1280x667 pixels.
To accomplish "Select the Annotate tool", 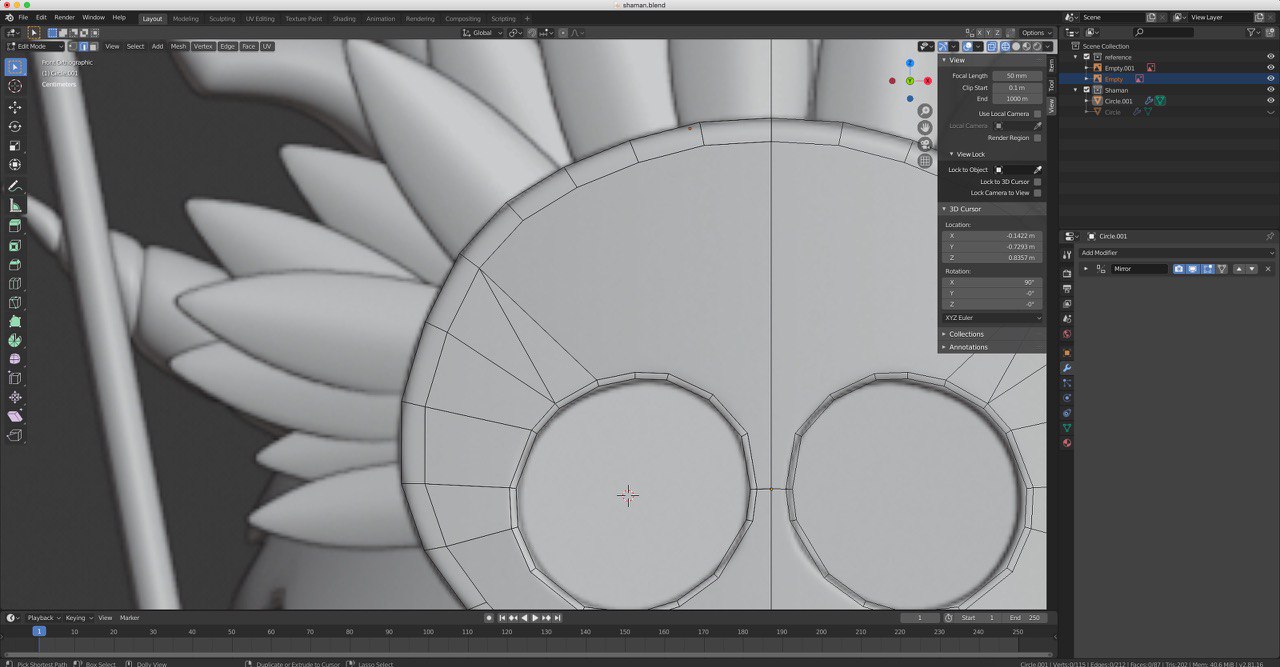I will 15,186.
